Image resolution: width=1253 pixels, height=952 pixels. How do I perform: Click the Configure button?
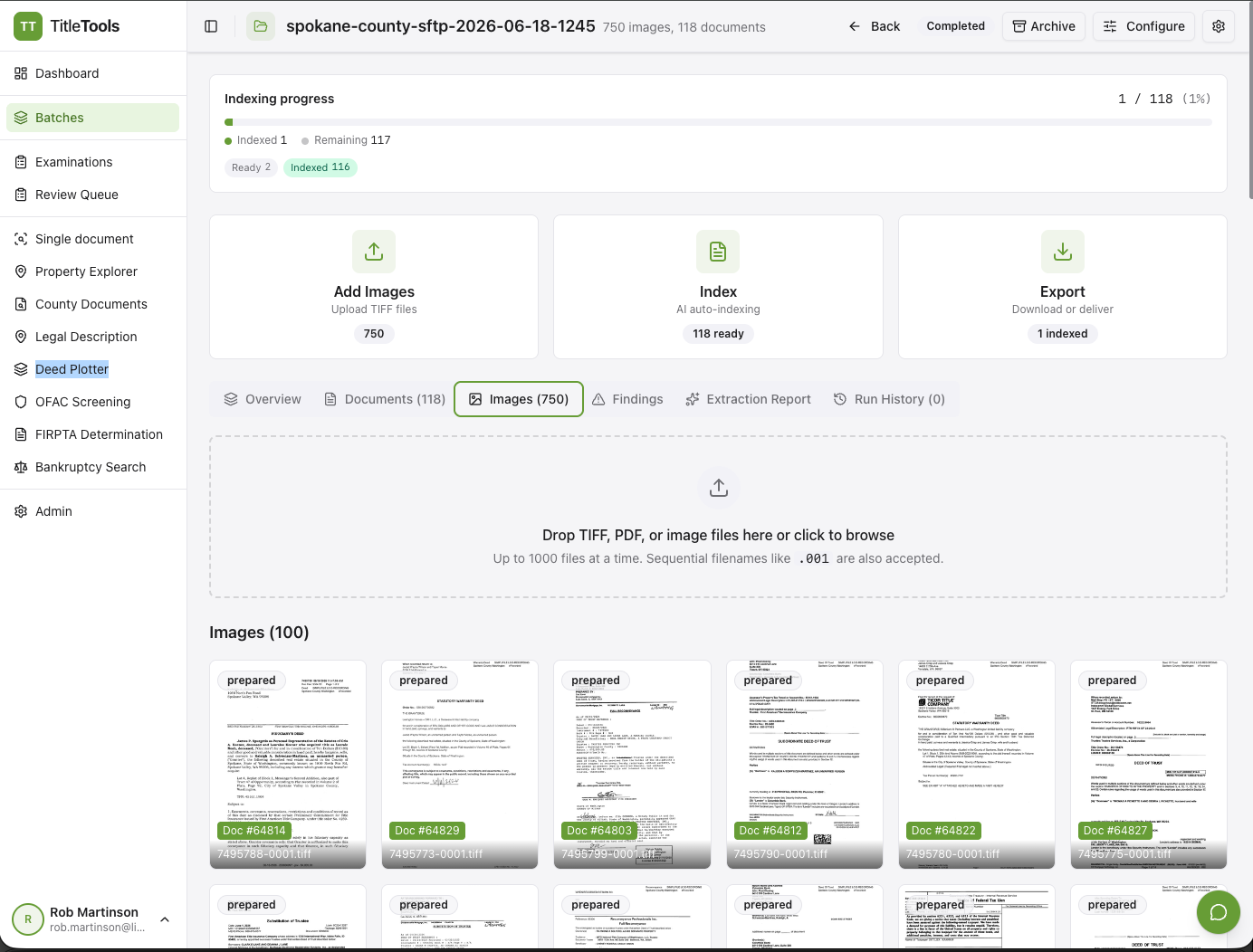[1144, 26]
